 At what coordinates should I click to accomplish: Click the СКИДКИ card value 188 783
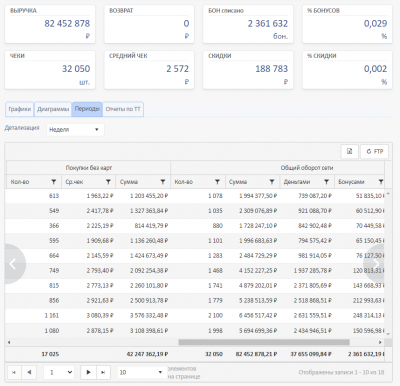click(x=271, y=69)
